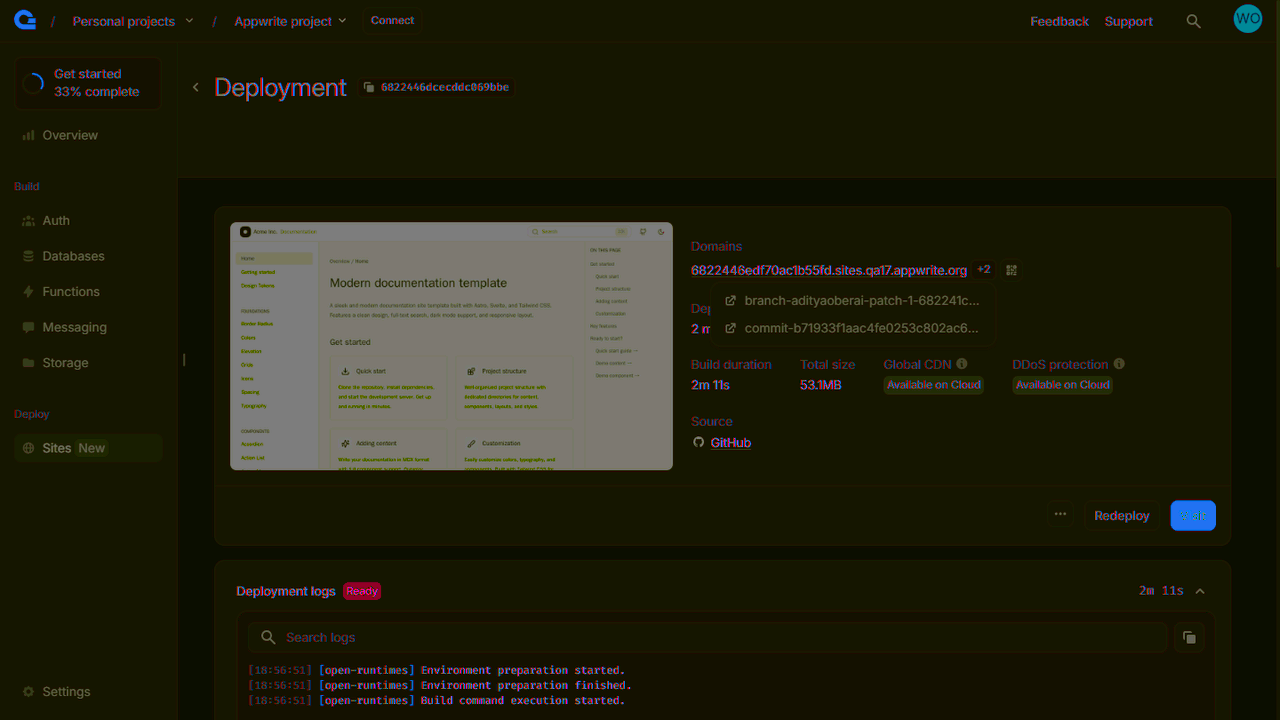The height and width of the screenshot is (720, 1280).
Task: Click the Appwrite logo in the header
Action: (x=24, y=18)
